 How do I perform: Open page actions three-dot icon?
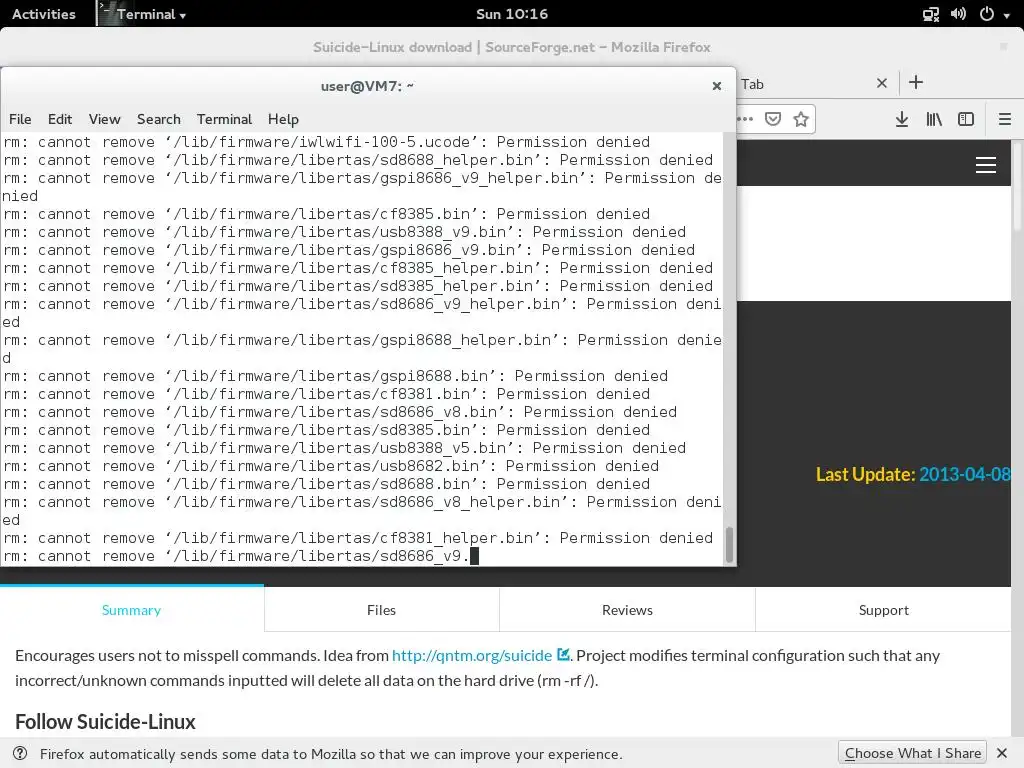point(745,119)
